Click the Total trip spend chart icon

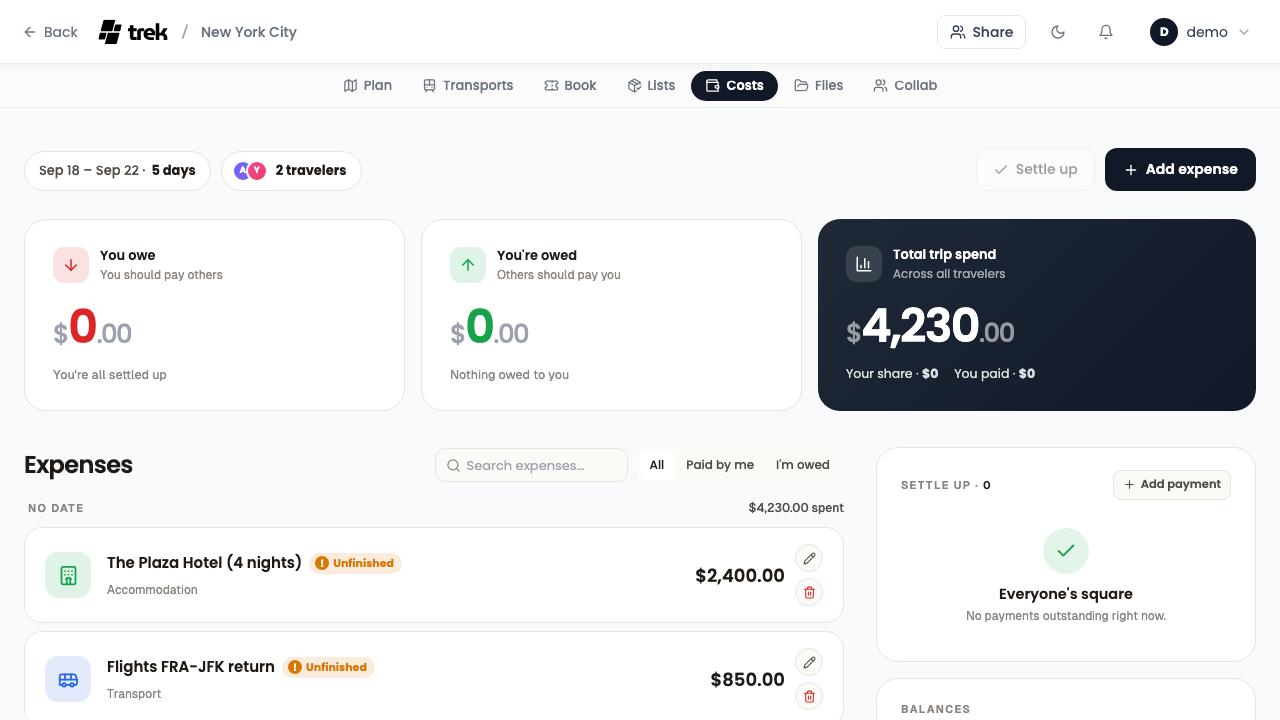click(864, 264)
